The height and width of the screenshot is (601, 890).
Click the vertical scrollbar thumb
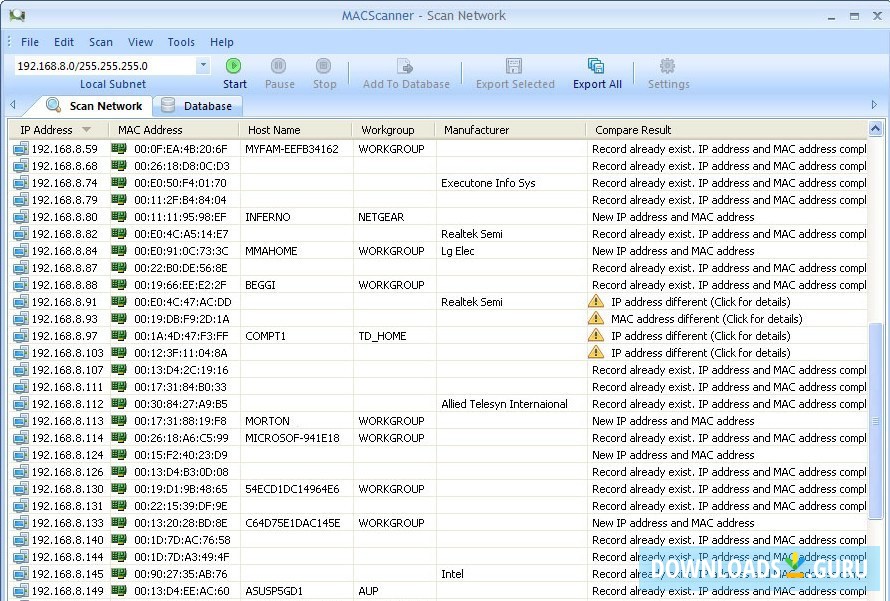coord(876,420)
